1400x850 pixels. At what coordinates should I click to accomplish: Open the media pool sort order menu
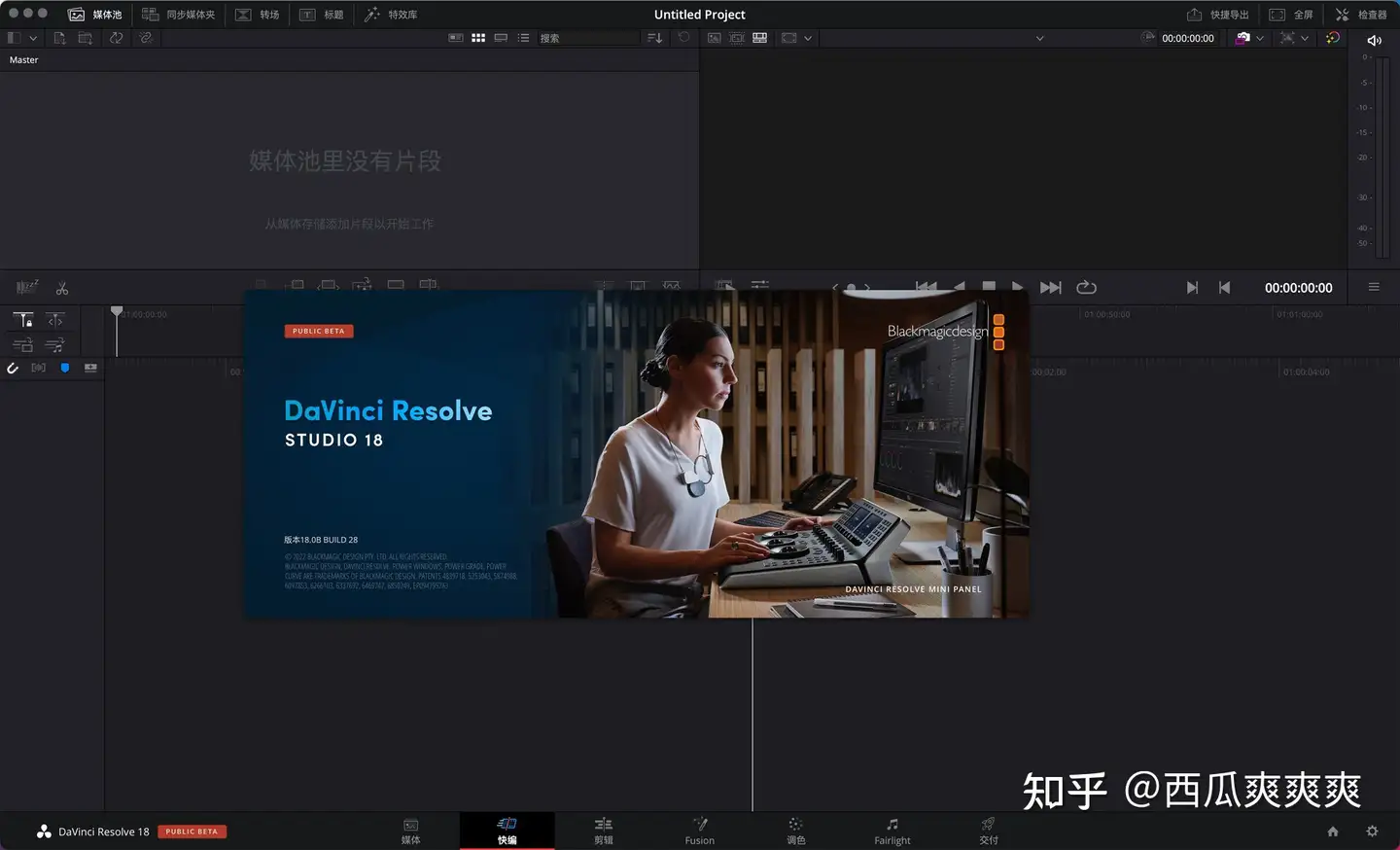click(655, 38)
